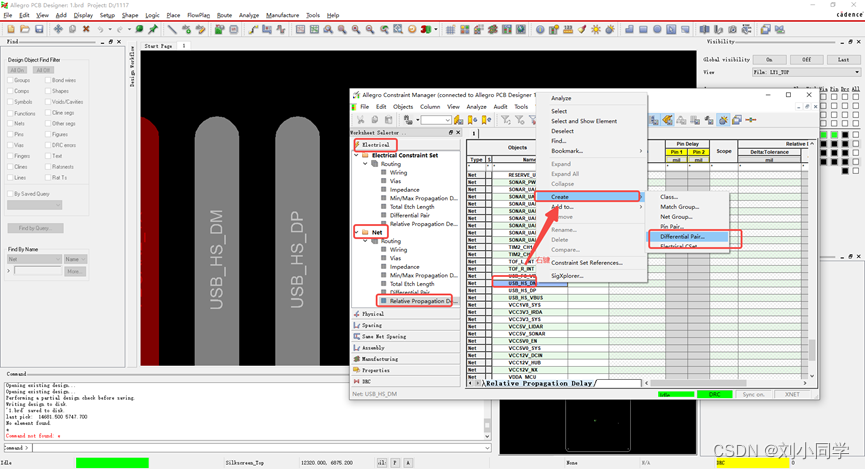865x469 pixels.
Task: Click the Add Connect routing icon
Action: pyautogui.click(x=253, y=29)
